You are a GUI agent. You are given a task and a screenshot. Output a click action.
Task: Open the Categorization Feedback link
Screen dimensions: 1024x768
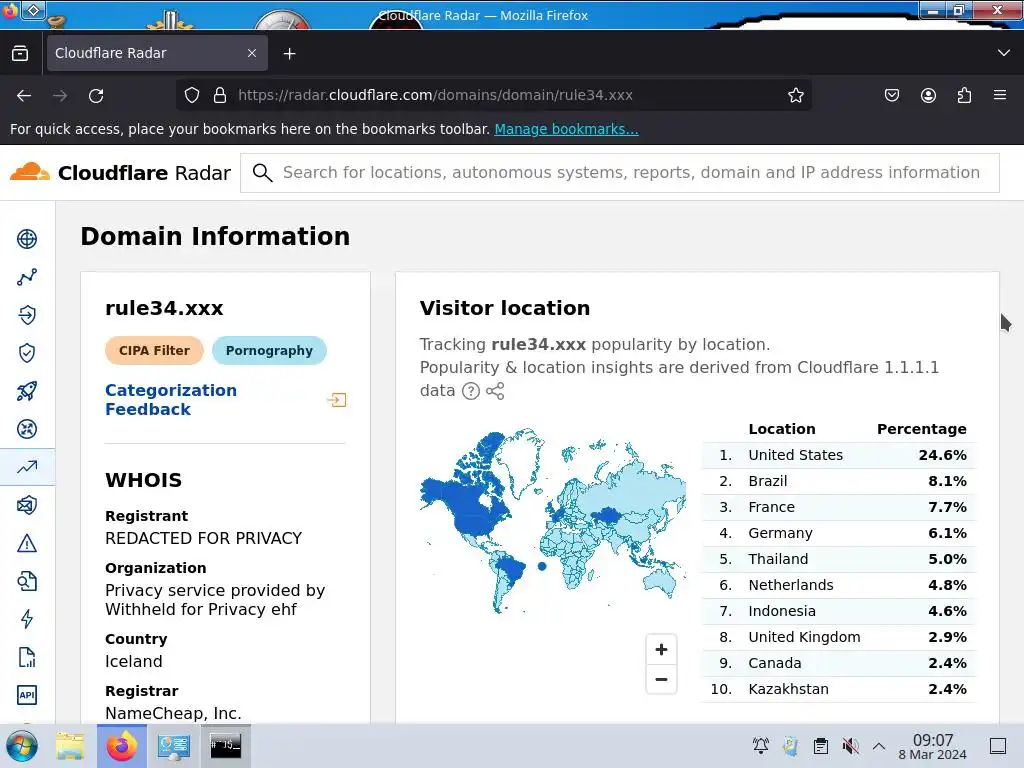pos(171,400)
